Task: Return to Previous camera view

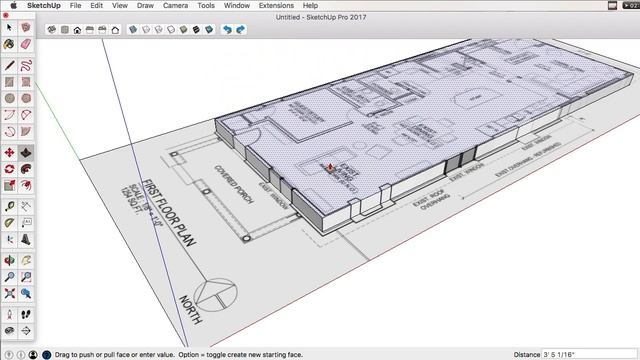Action: (x=26, y=293)
